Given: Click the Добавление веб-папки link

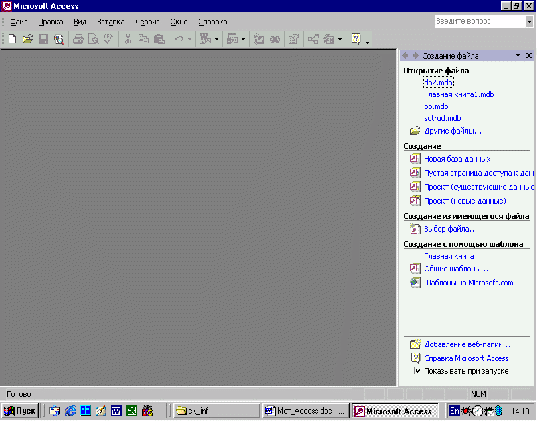Looking at the screenshot, I should tap(467, 344).
